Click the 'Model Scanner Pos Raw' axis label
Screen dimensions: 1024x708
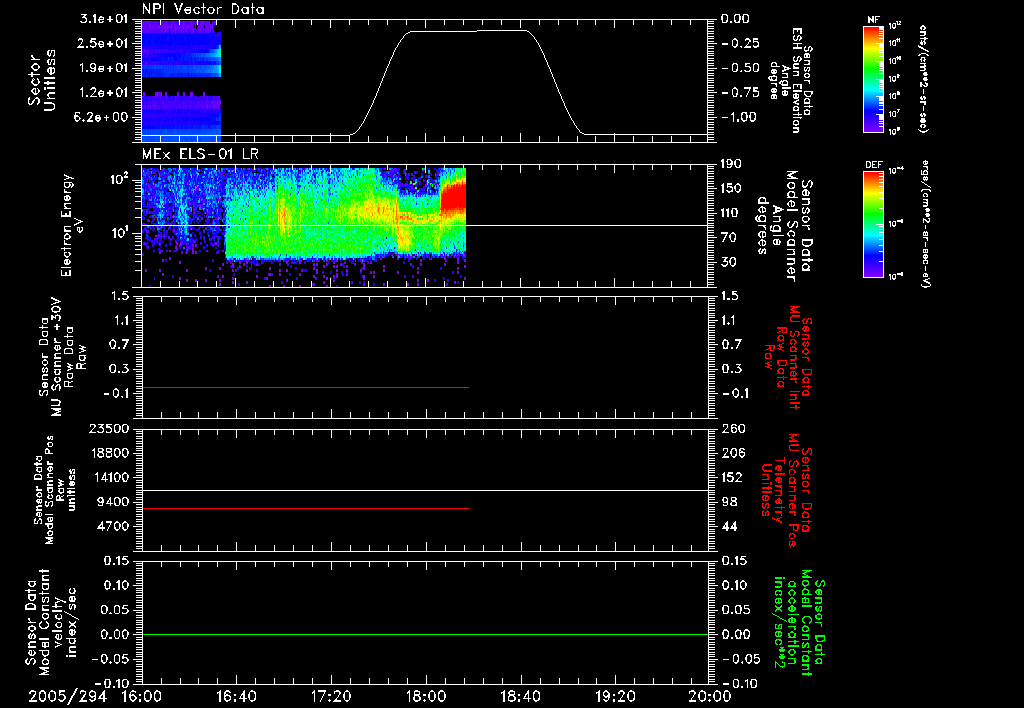pyautogui.click(x=55, y=490)
